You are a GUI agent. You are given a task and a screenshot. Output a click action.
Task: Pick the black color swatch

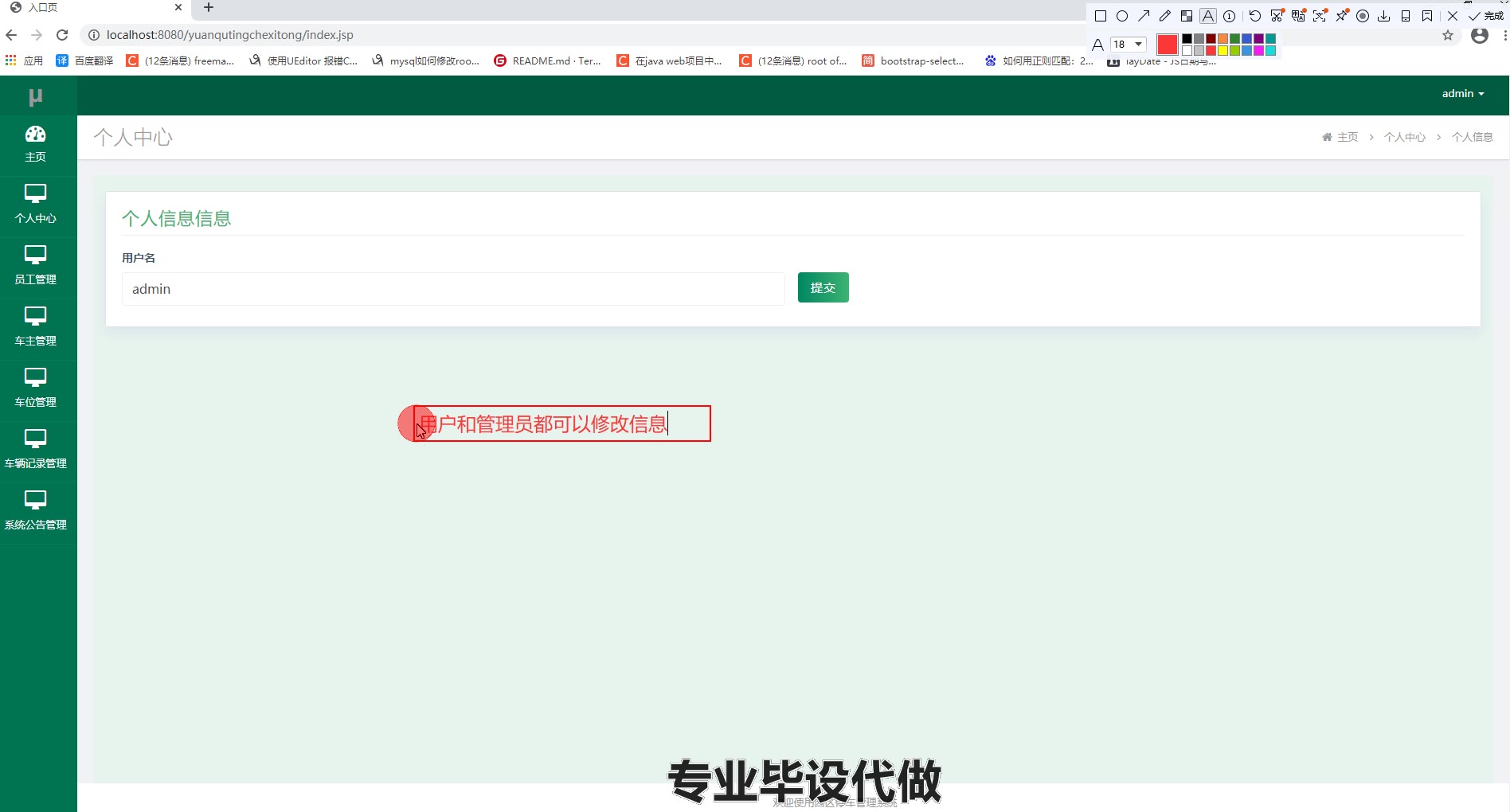(x=1187, y=38)
